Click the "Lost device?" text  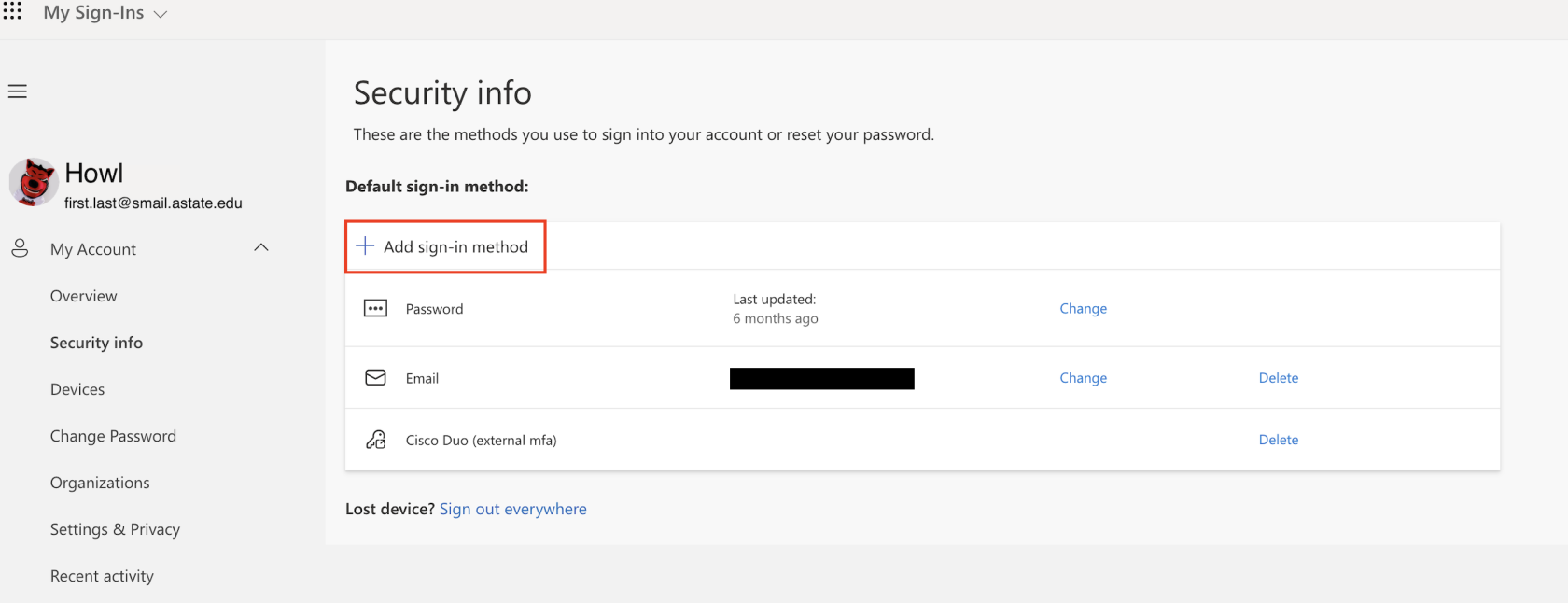390,509
